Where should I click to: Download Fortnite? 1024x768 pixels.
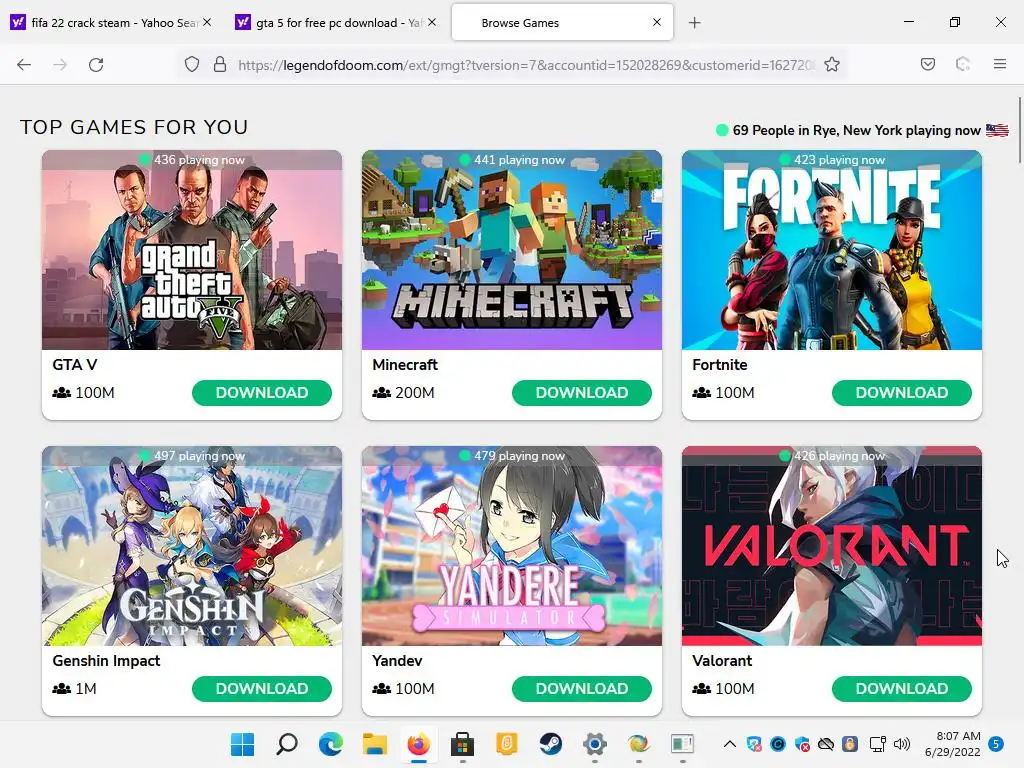point(902,392)
